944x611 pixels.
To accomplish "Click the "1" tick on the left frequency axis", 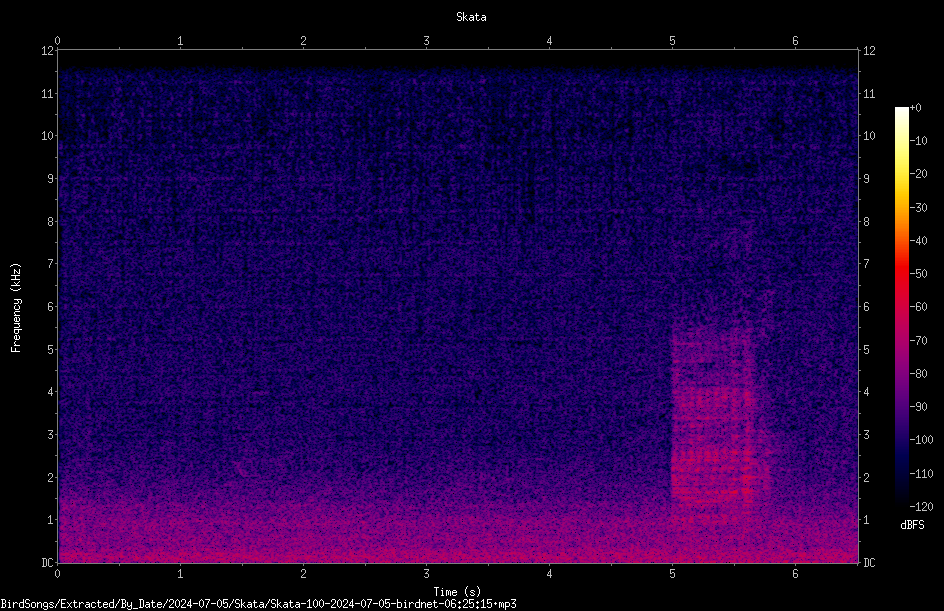I will 51,520.
